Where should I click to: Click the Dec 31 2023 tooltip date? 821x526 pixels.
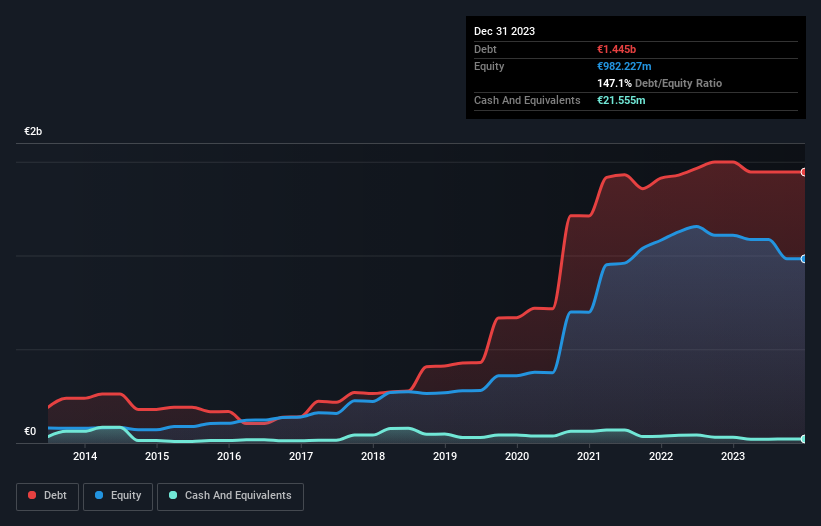click(x=504, y=31)
